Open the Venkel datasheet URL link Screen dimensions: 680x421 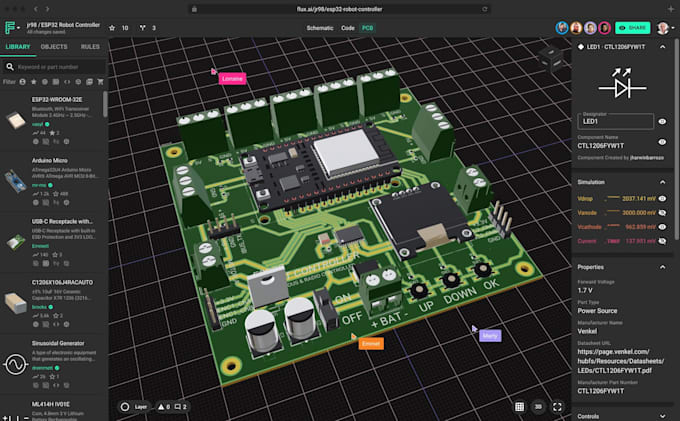(621, 361)
